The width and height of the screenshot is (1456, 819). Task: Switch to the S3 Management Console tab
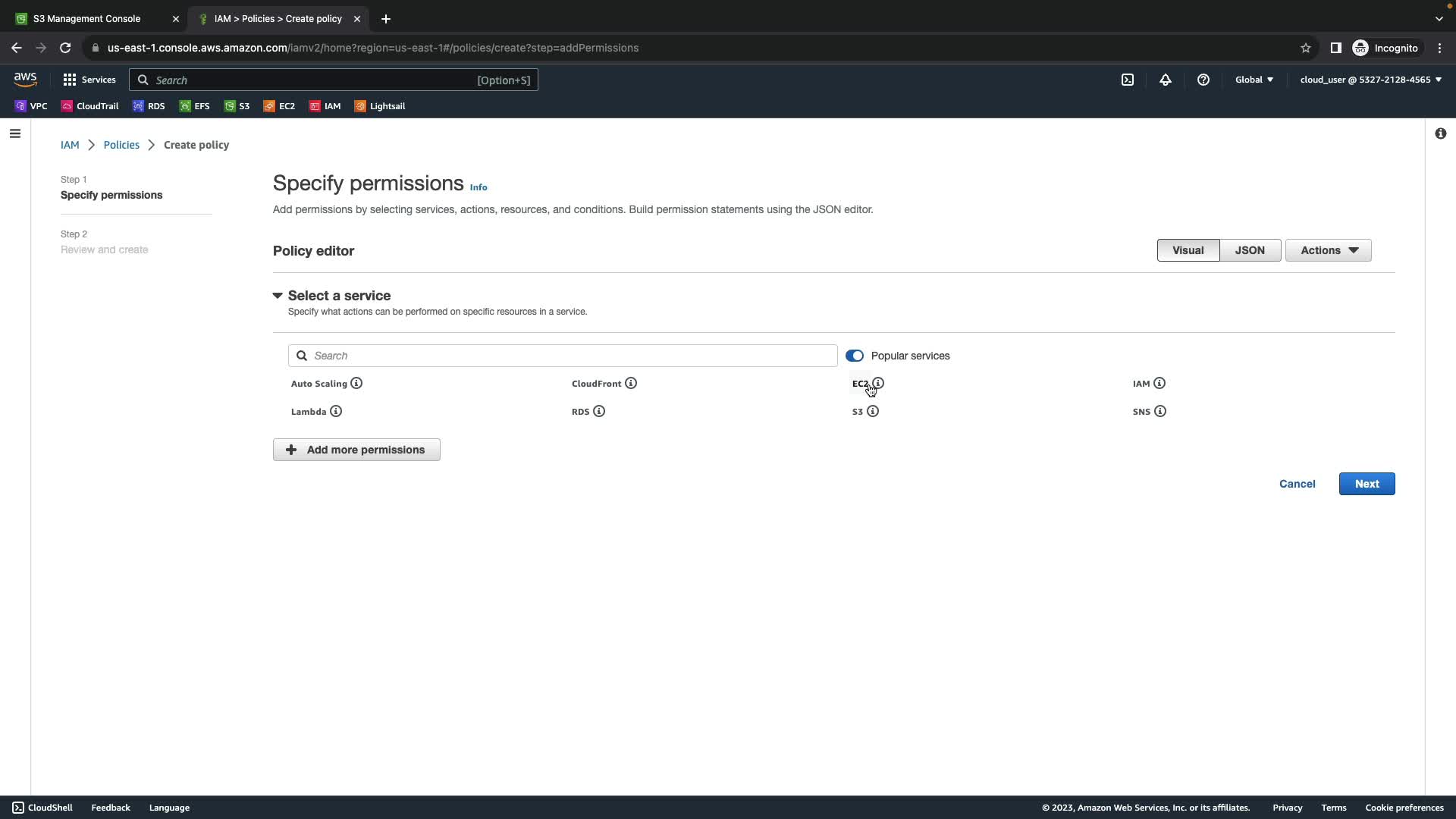tap(87, 19)
